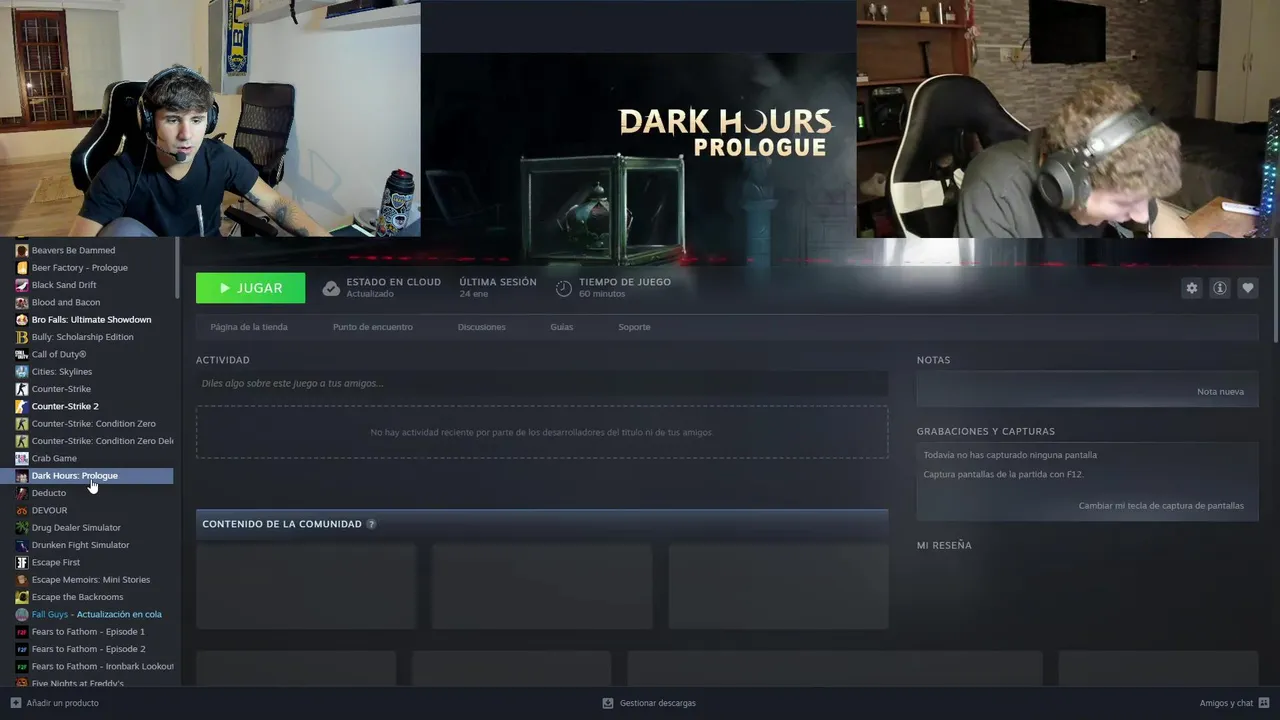Click the Escape the Backrooms icon
Screen dimensions: 1280x720
pos(22,597)
